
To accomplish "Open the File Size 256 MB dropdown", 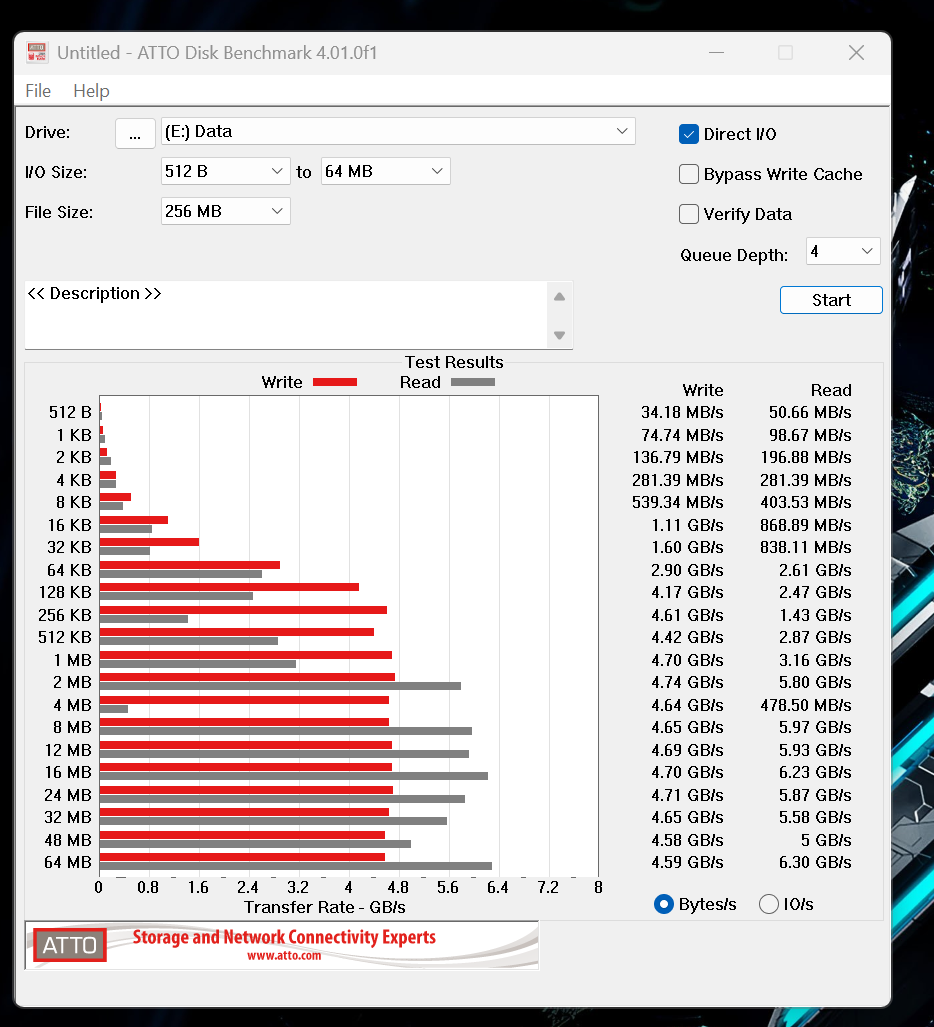I will point(225,212).
